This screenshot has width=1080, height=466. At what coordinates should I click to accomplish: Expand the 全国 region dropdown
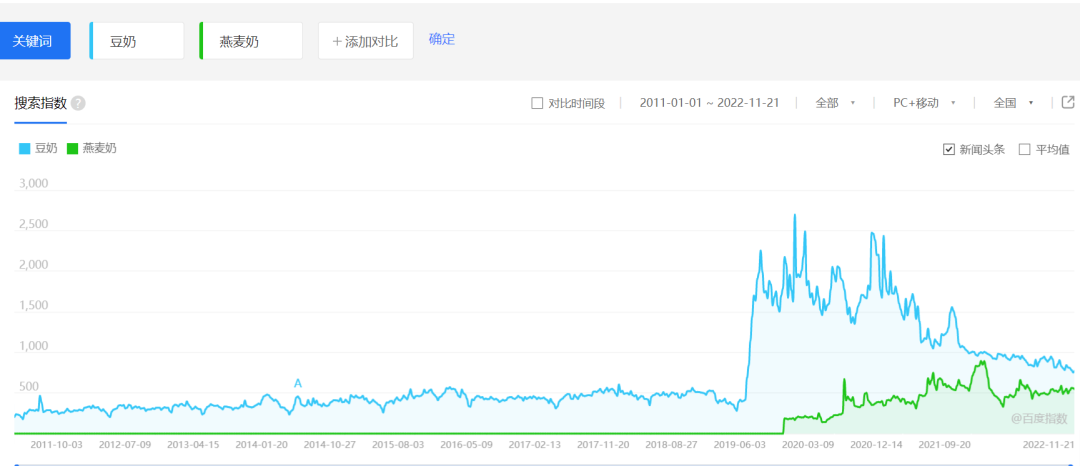(1013, 103)
